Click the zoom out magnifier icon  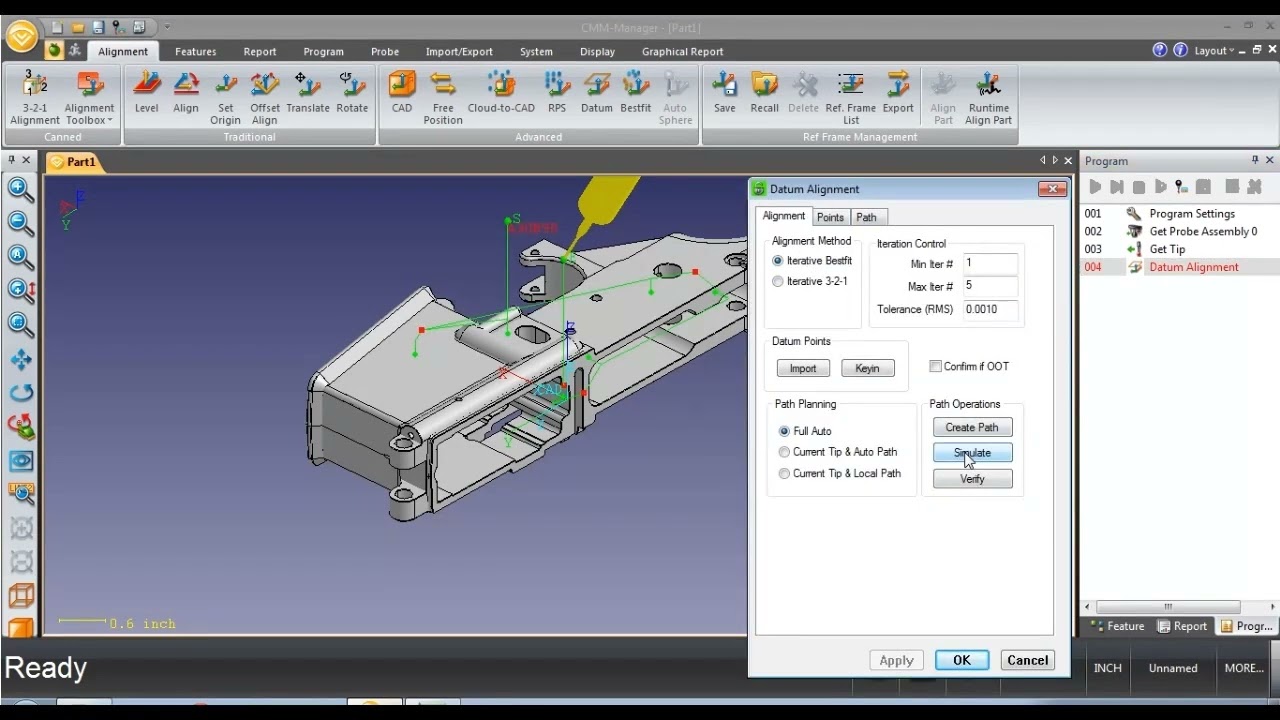click(21, 223)
